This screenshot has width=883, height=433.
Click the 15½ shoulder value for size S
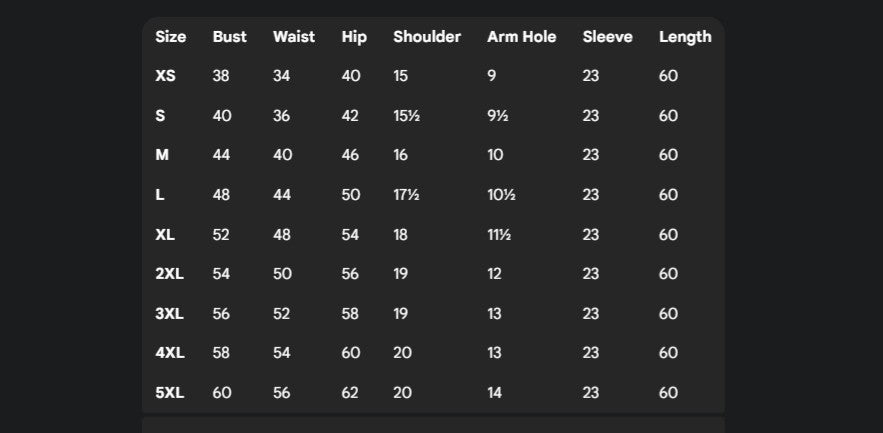click(x=406, y=116)
